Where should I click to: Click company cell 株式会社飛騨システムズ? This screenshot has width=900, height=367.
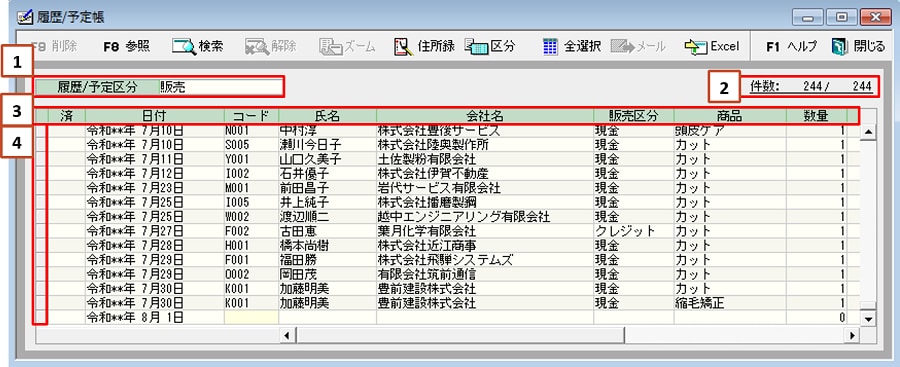tap(485, 260)
